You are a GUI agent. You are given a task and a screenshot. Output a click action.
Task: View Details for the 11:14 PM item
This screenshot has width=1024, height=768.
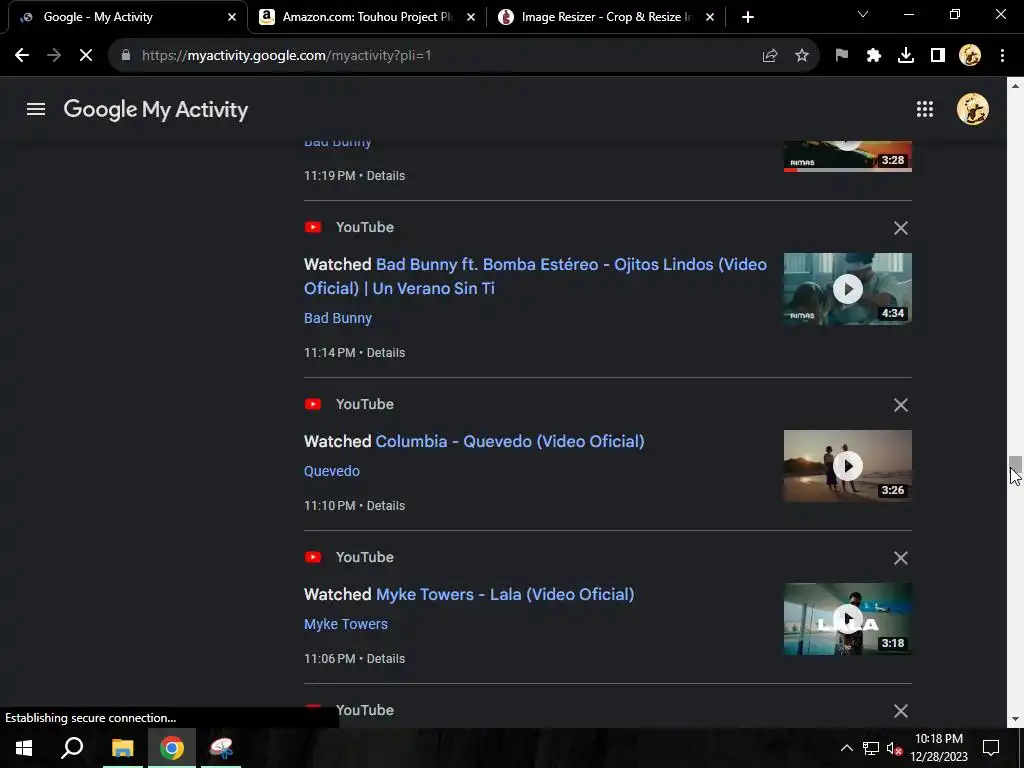pos(385,353)
